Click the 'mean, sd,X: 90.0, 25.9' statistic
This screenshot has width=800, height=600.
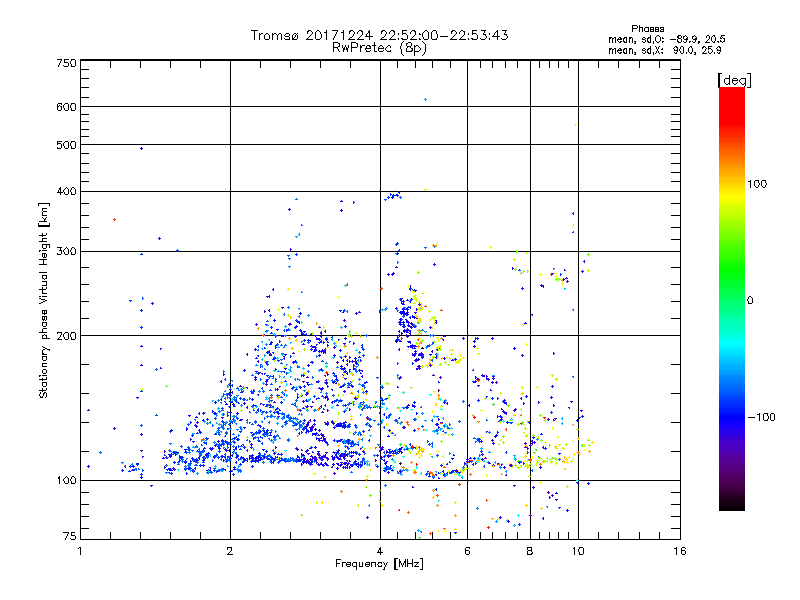pos(665,50)
